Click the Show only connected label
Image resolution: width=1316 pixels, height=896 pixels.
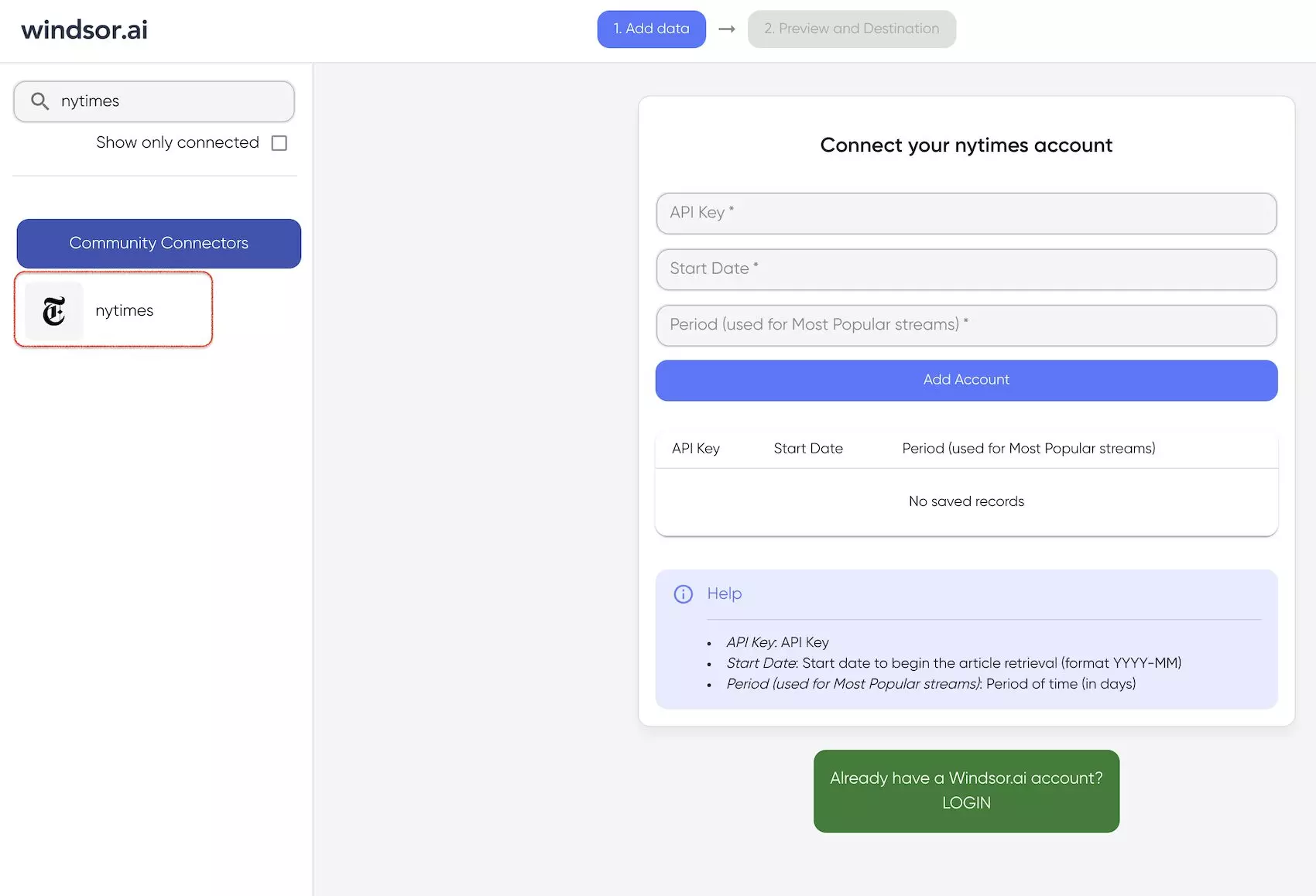177,142
